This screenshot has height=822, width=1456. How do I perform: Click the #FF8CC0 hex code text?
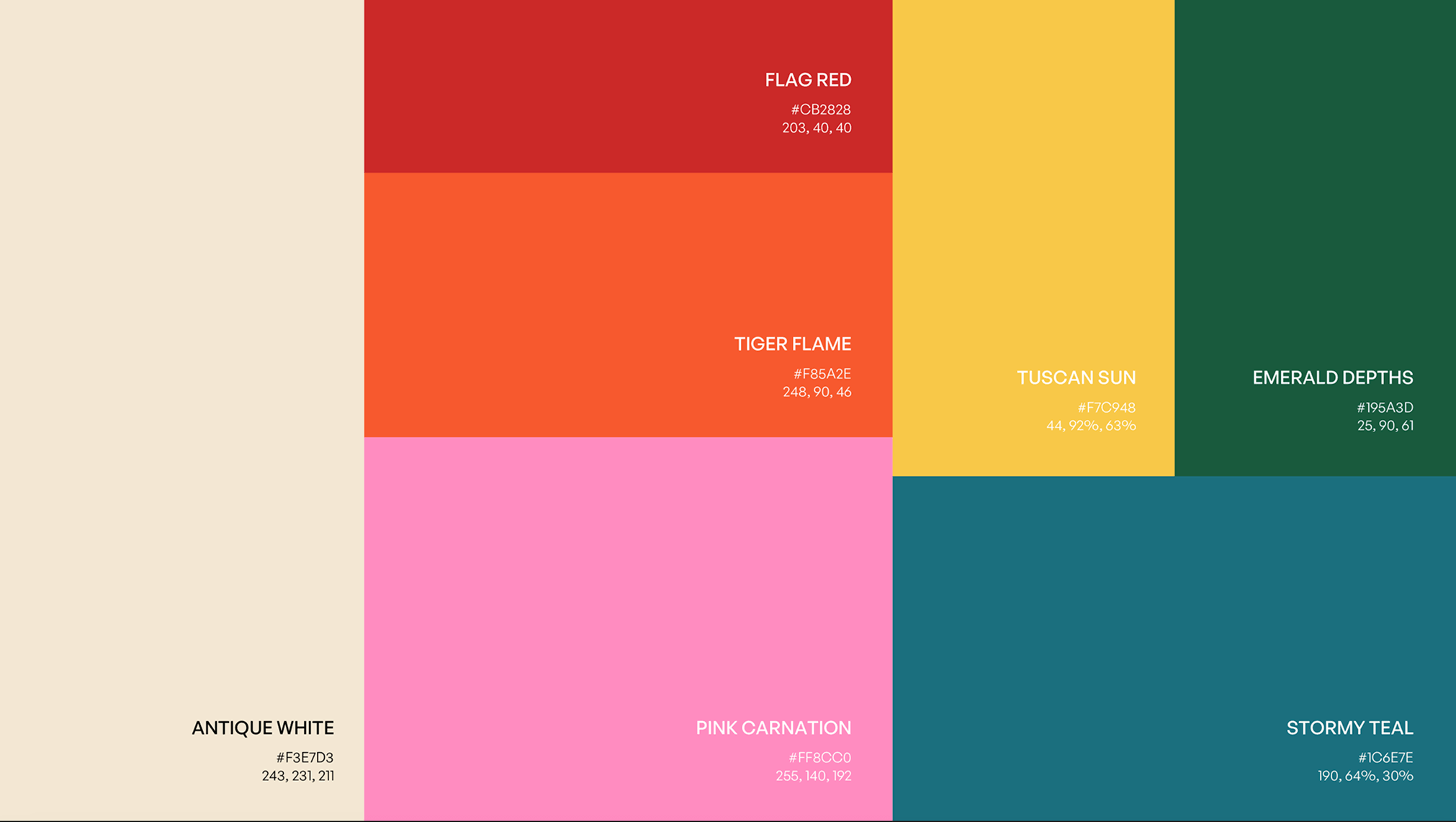[x=819, y=758]
